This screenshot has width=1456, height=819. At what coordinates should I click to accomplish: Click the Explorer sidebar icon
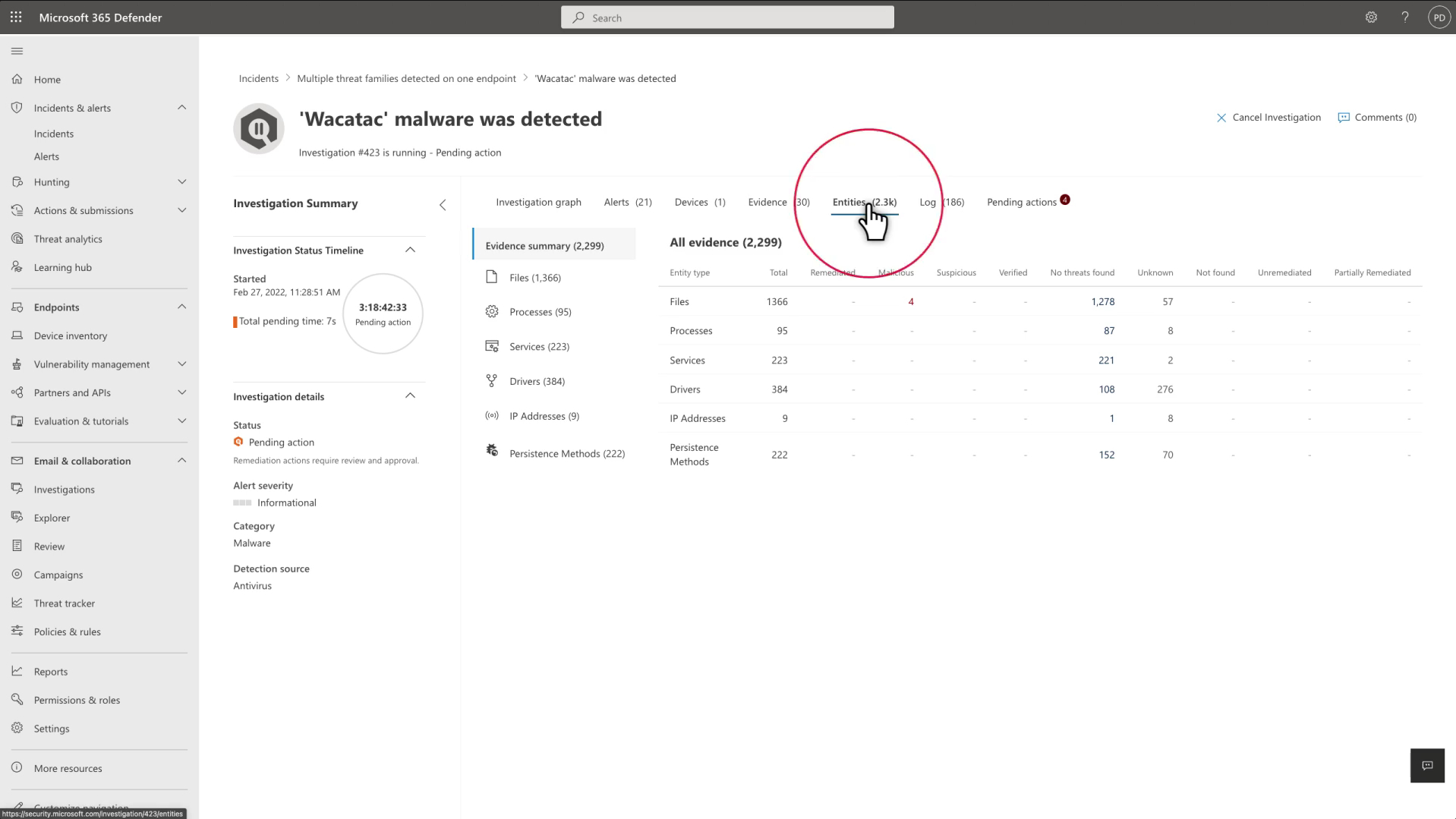[17, 518]
